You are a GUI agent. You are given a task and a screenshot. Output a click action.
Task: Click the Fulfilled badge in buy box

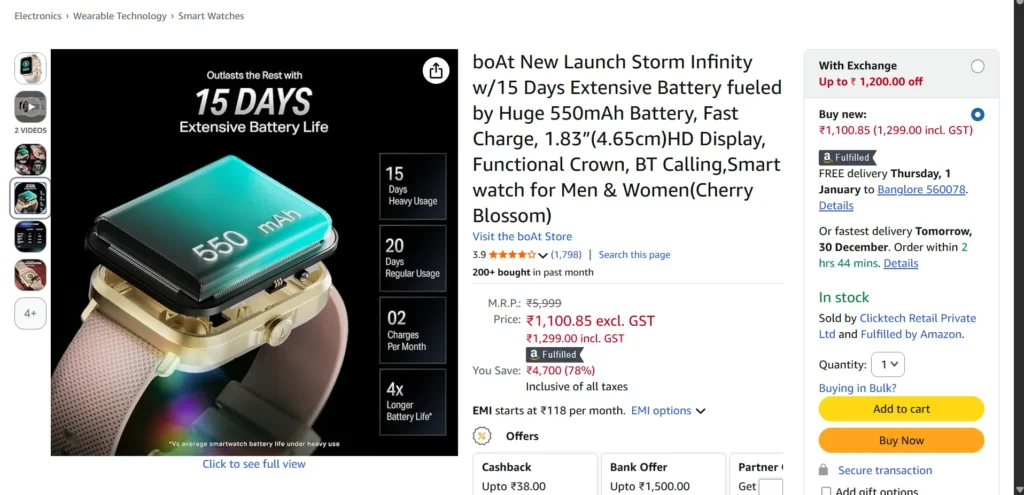tap(847, 157)
